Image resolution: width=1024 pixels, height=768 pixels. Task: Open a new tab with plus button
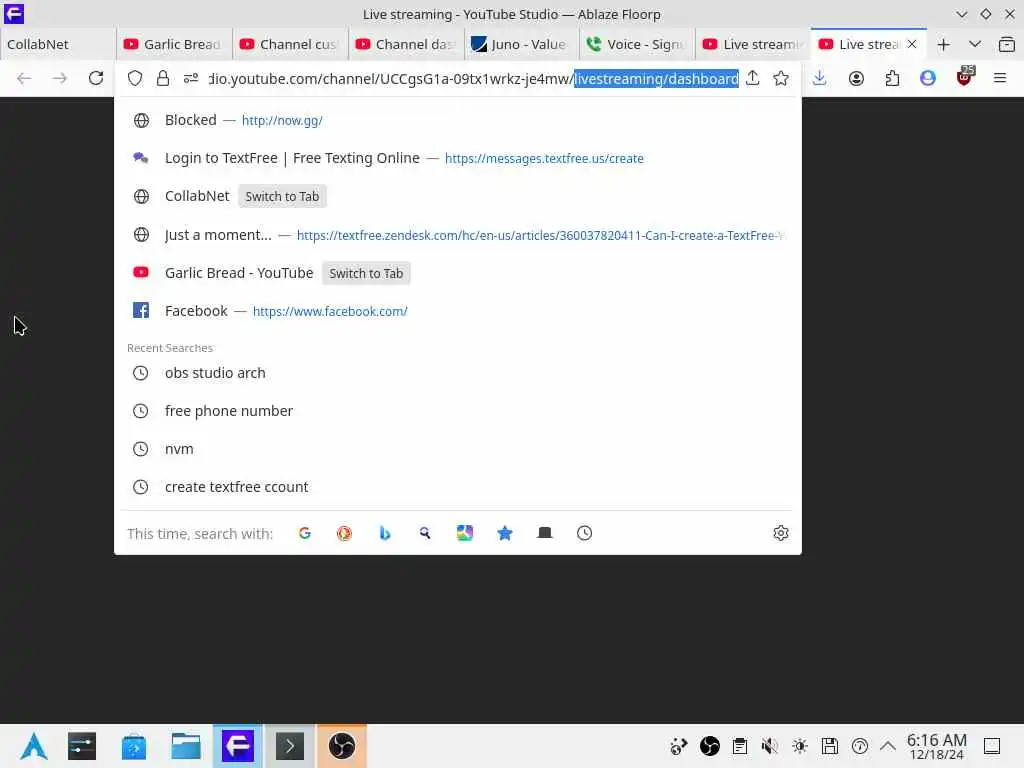943,44
